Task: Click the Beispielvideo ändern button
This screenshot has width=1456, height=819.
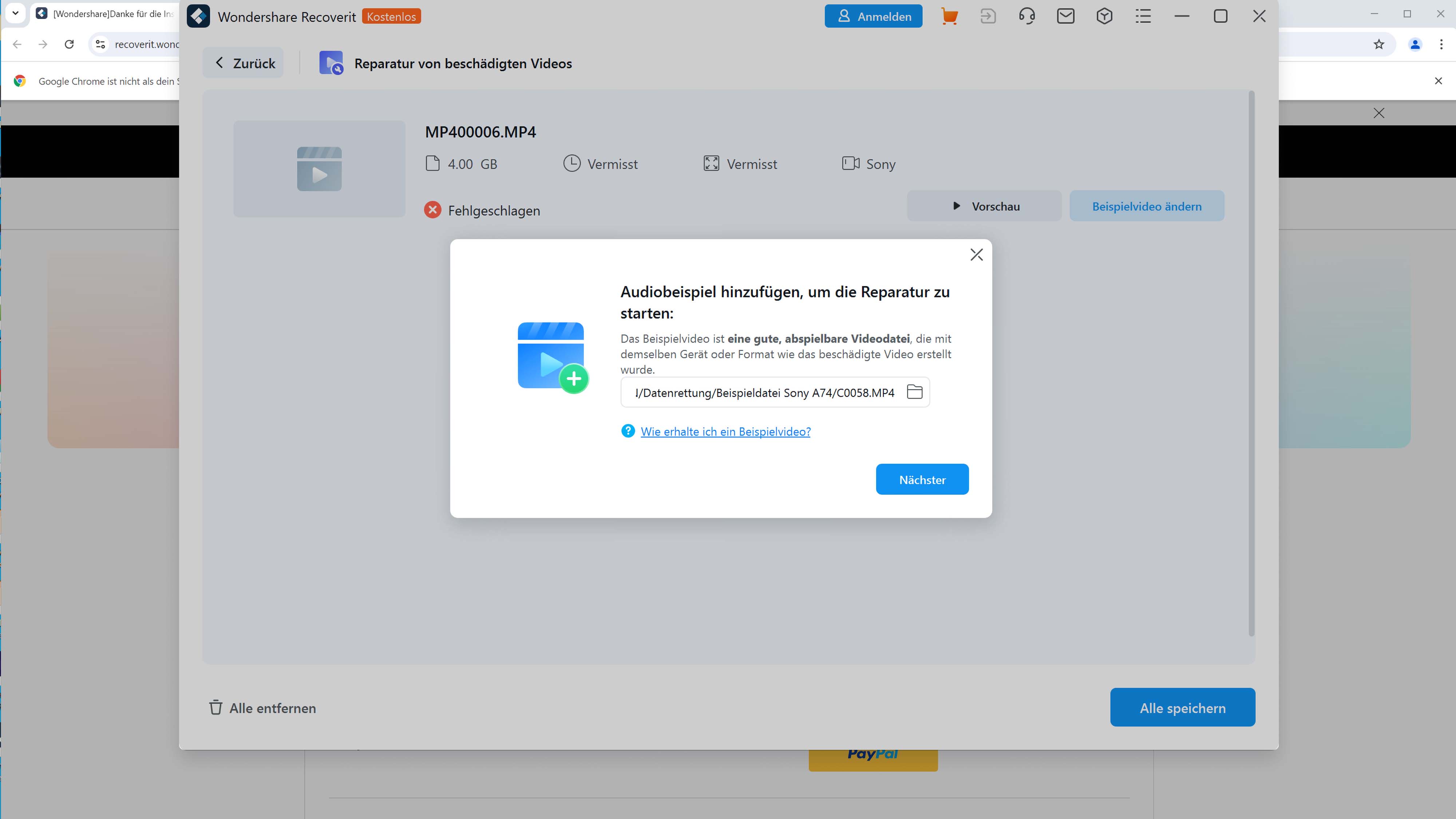Action: (x=1147, y=206)
